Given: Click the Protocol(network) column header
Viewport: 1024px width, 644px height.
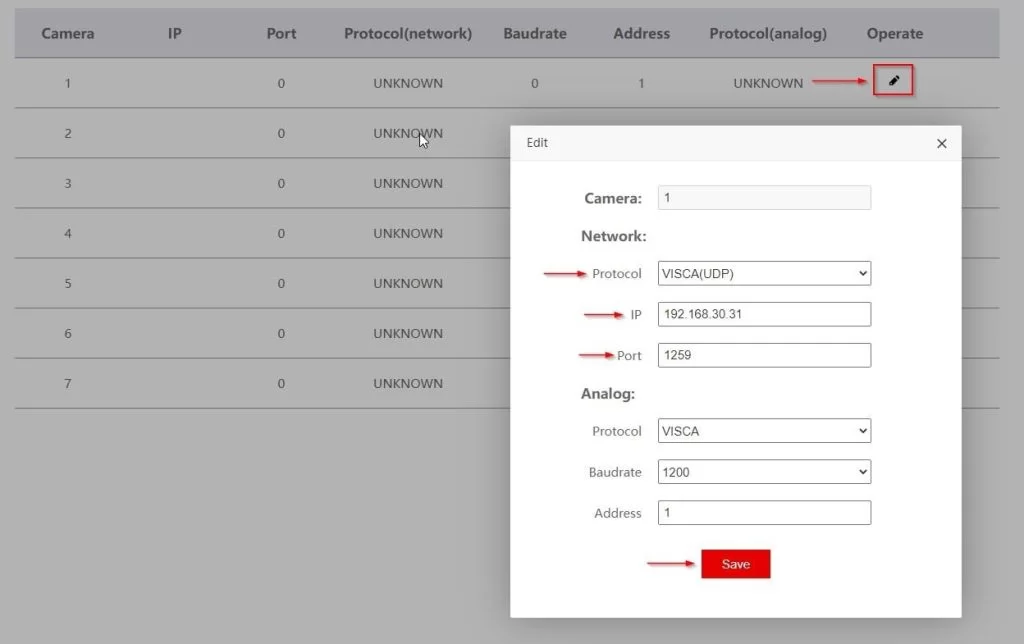Looking at the screenshot, I should click(408, 33).
